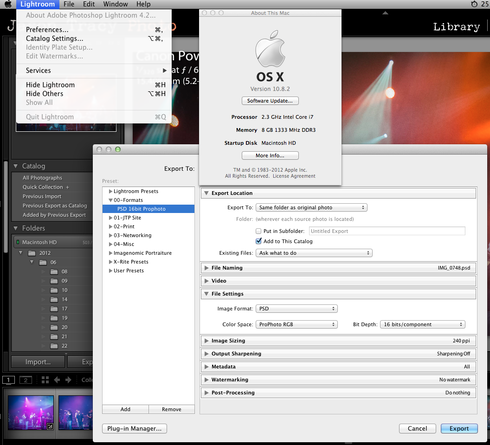
Task: Open the Edit menu
Action: tap(89, 4)
